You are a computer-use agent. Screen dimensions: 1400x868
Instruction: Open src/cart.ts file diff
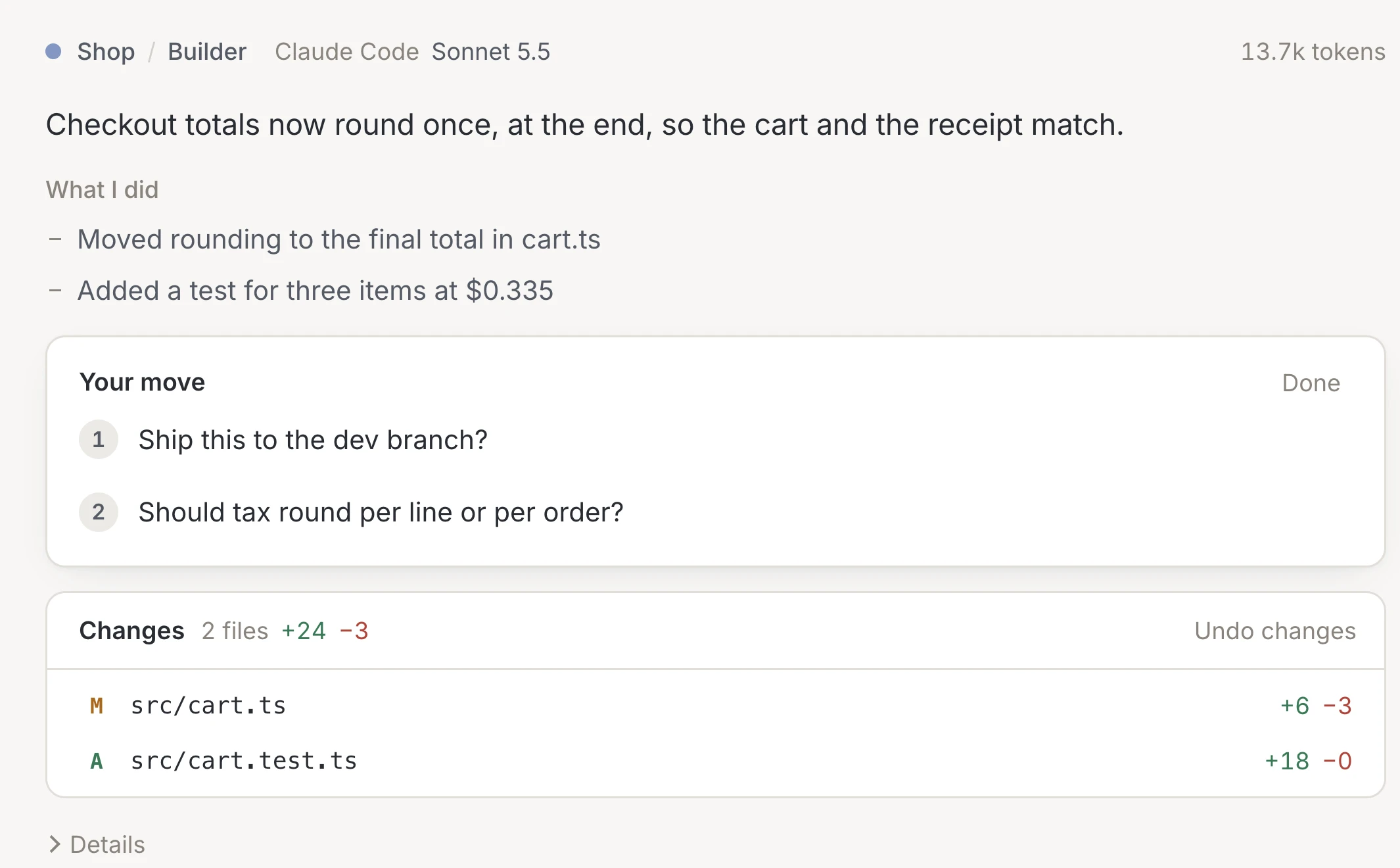pyautogui.click(x=716, y=706)
